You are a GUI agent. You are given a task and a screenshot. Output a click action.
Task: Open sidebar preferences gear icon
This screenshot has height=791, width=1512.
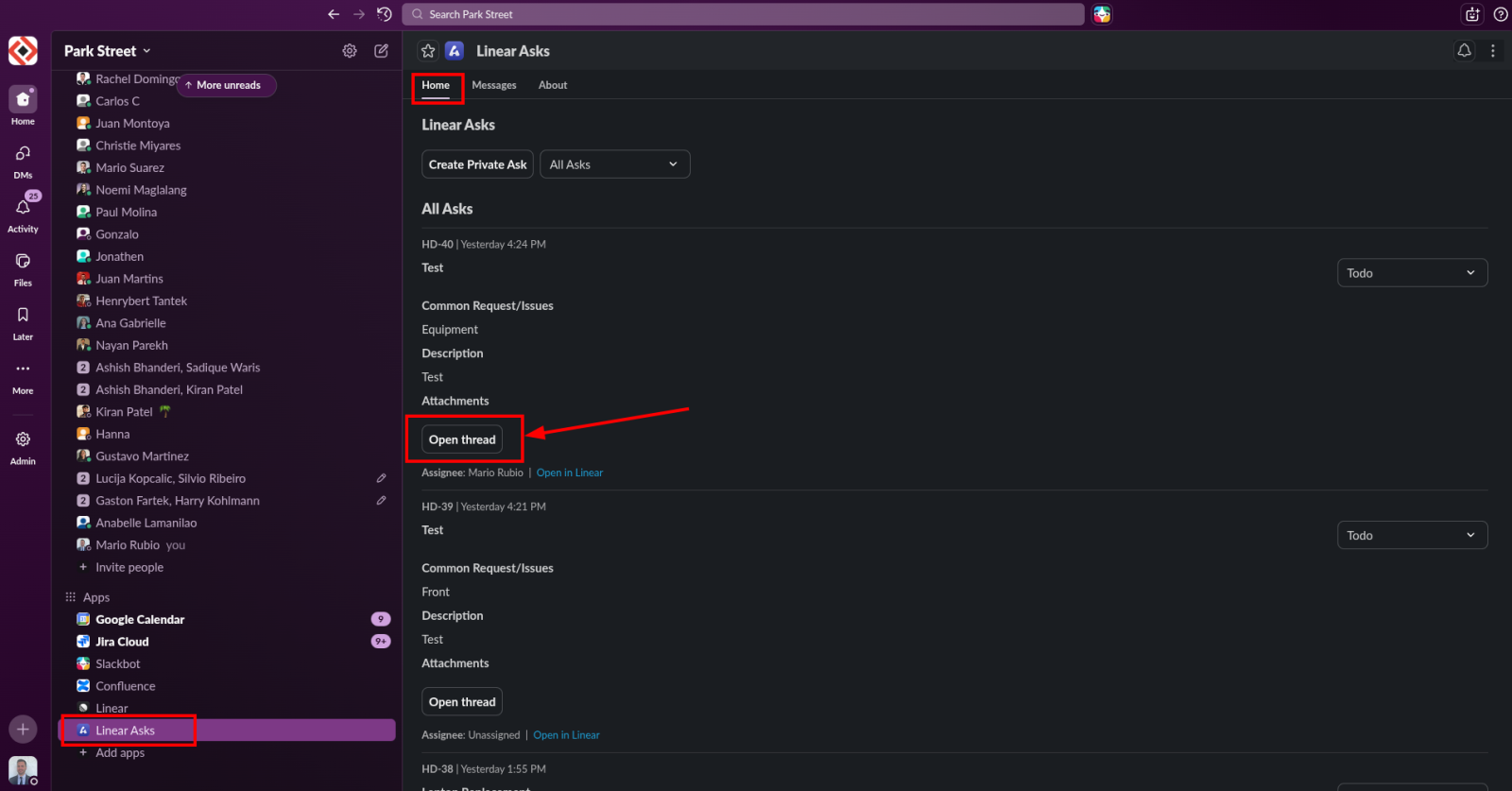tap(350, 51)
